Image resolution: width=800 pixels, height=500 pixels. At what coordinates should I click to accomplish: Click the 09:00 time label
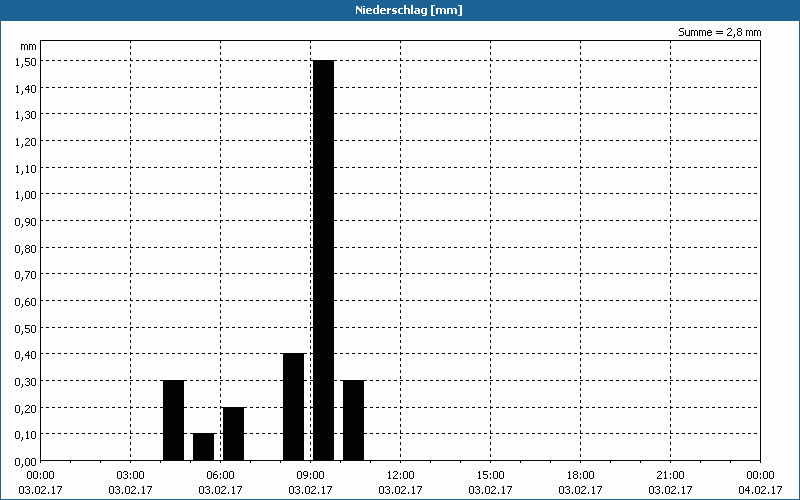(x=310, y=476)
